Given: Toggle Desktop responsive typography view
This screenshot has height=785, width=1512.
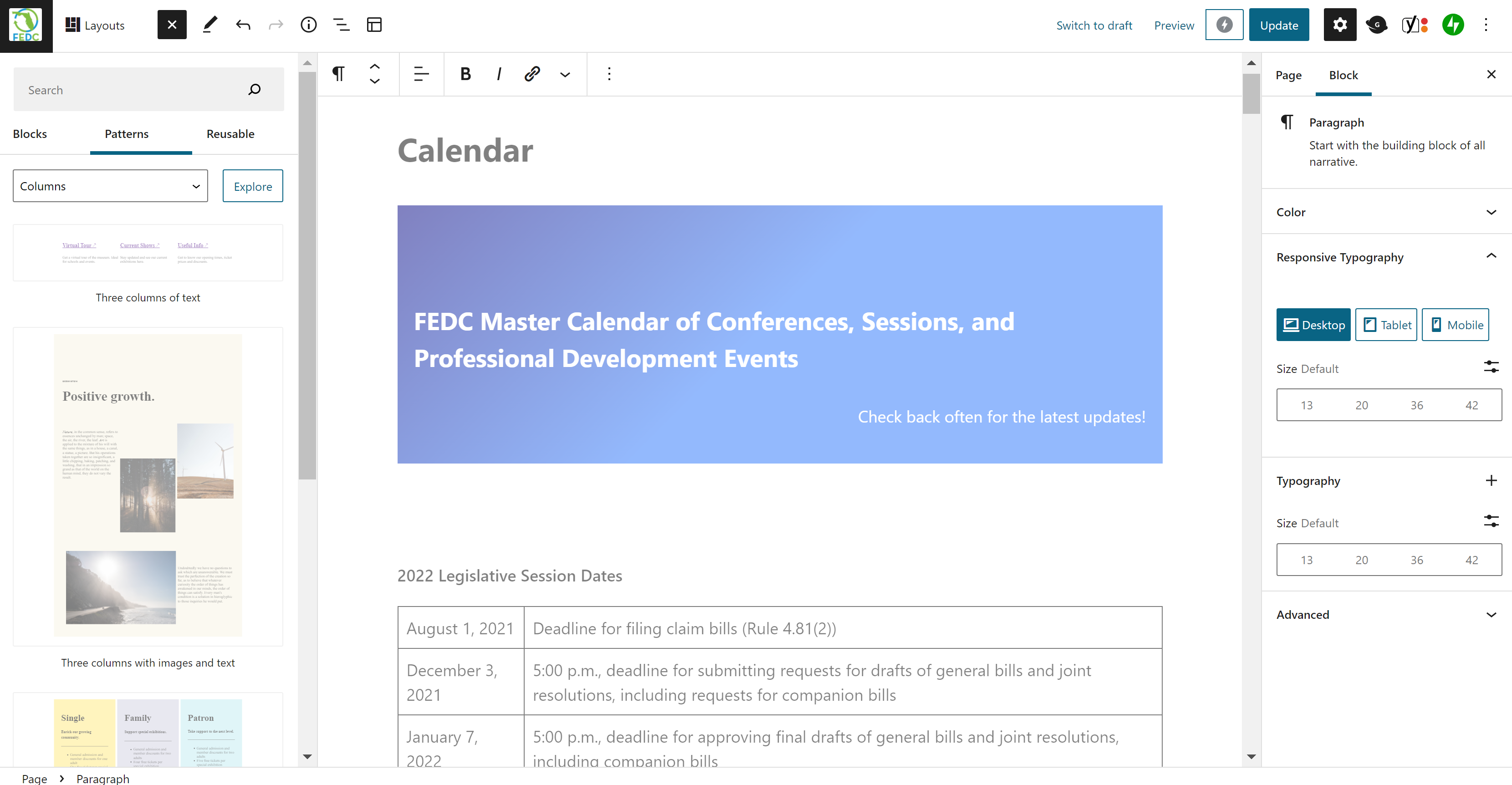Looking at the screenshot, I should pyautogui.click(x=1313, y=325).
